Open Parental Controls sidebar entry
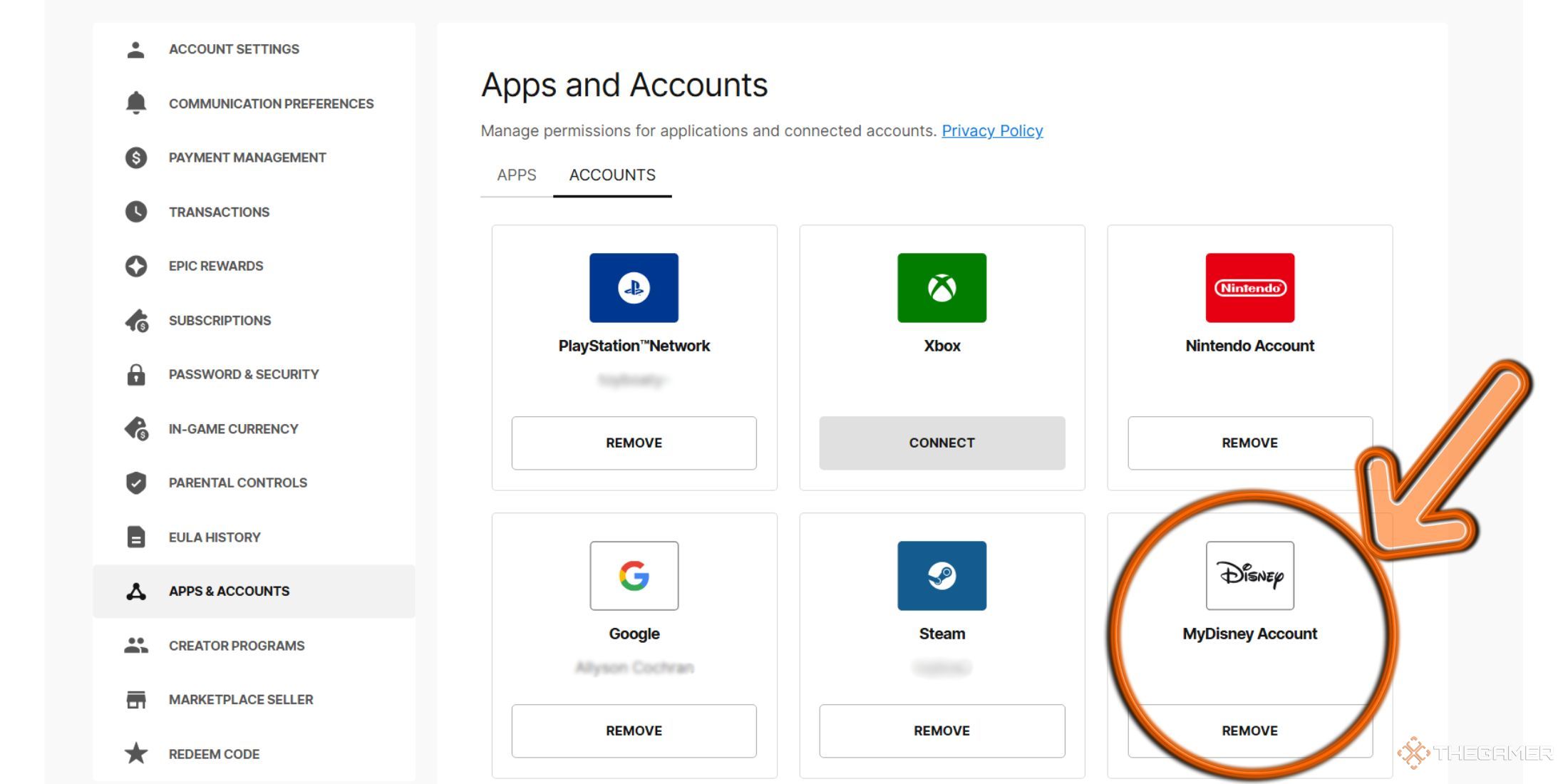Screen dimensions: 1568x784 coord(254,483)
